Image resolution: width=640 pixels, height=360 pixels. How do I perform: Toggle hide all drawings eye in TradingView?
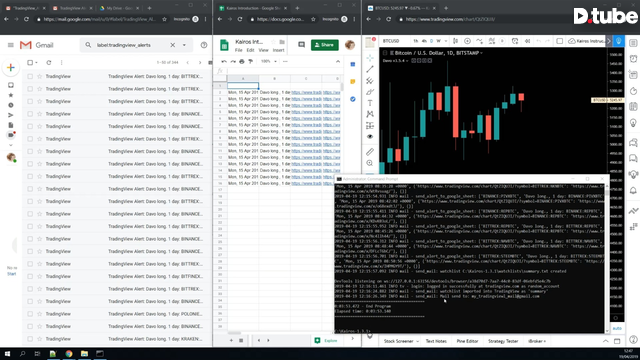click(370, 137)
